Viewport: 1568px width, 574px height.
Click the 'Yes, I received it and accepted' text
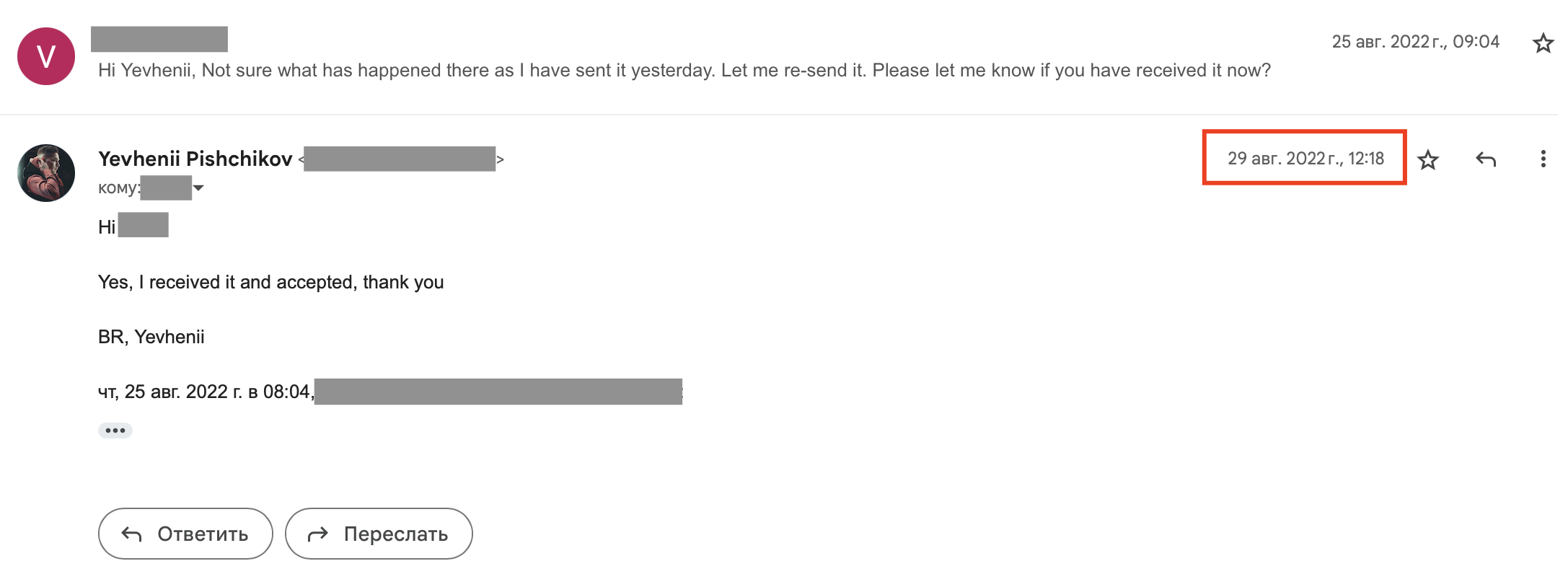pyautogui.click(x=270, y=282)
